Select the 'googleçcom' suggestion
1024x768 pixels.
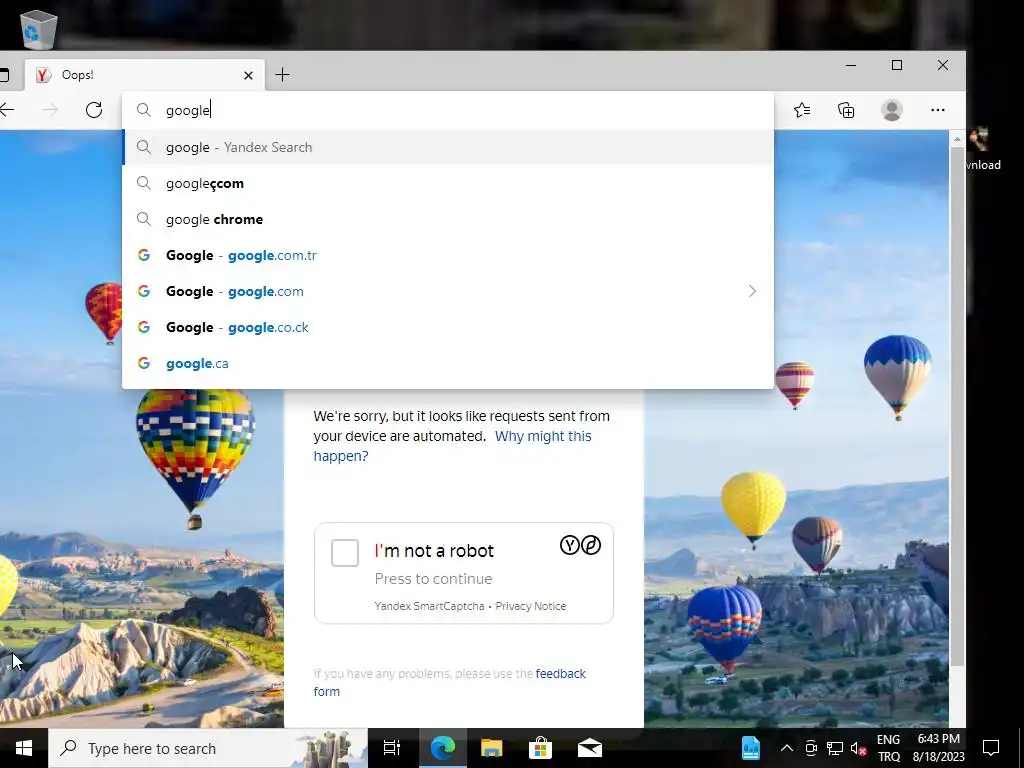click(x=447, y=184)
